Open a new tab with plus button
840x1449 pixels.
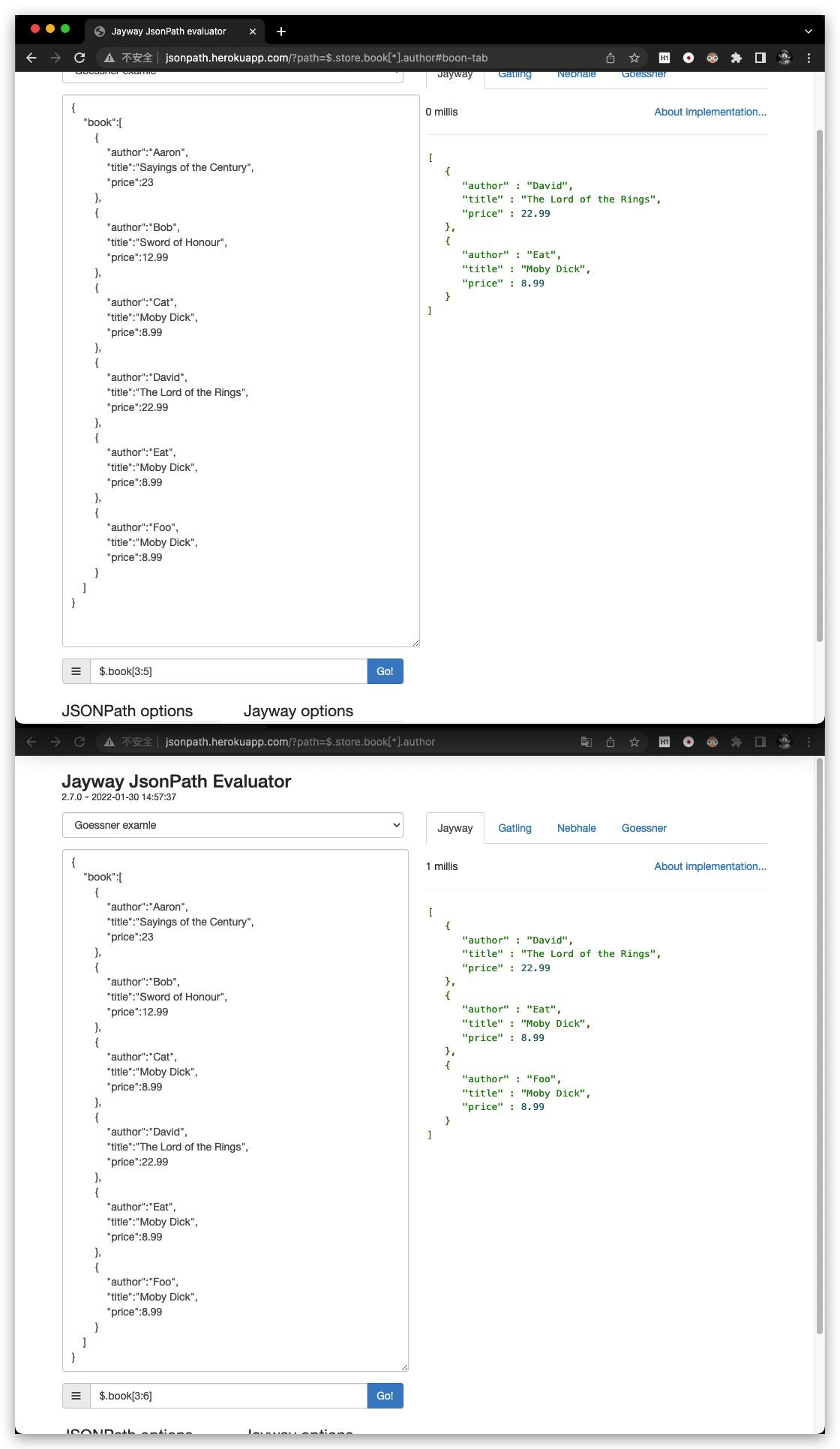(x=281, y=31)
